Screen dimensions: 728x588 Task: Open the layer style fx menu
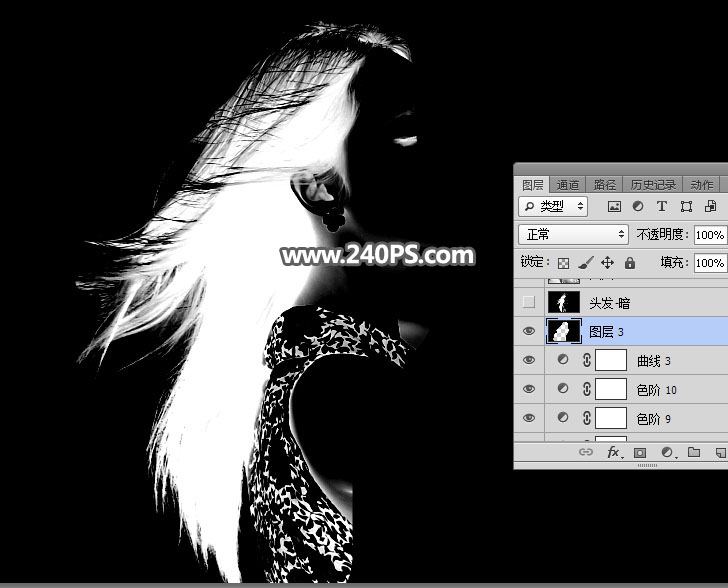[614, 452]
